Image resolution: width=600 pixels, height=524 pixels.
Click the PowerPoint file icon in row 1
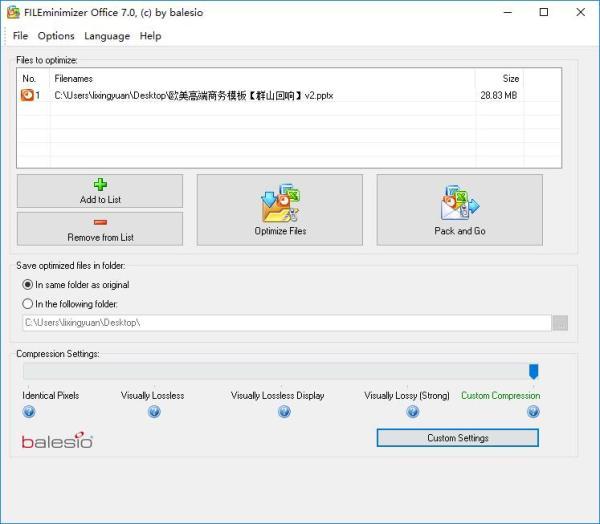pyautogui.click(x=27, y=95)
